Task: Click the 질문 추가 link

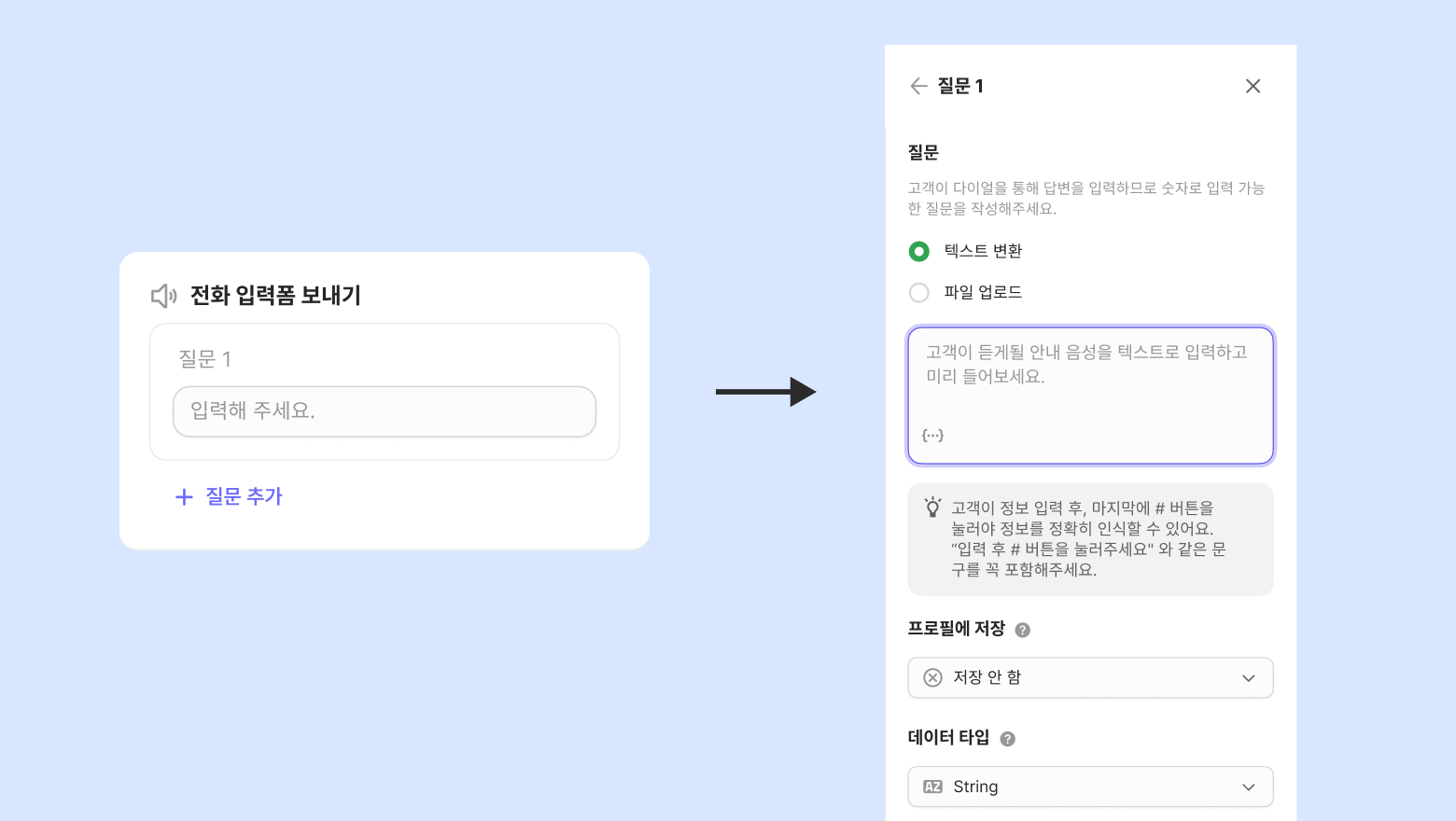Action: 244,496
